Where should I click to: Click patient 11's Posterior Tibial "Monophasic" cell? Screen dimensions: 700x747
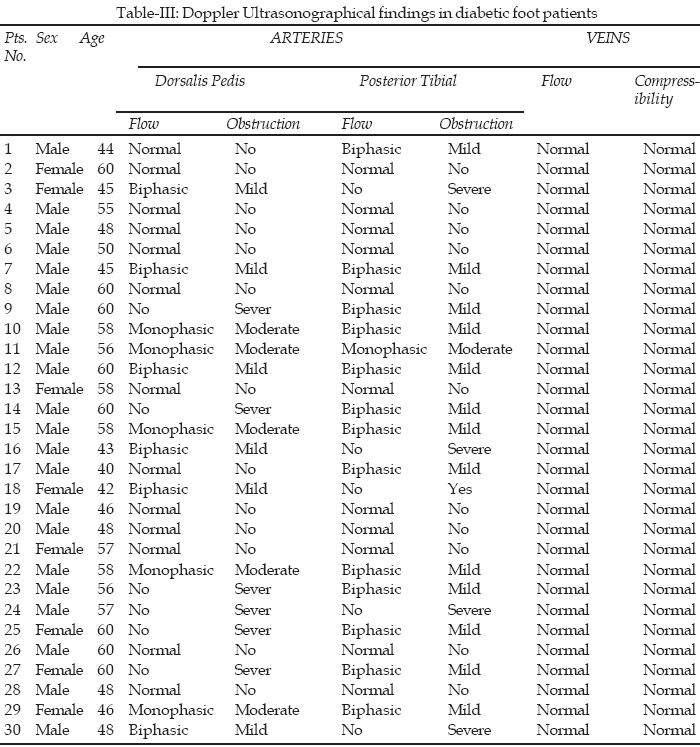pyautogui.click(x=384, y=349)
